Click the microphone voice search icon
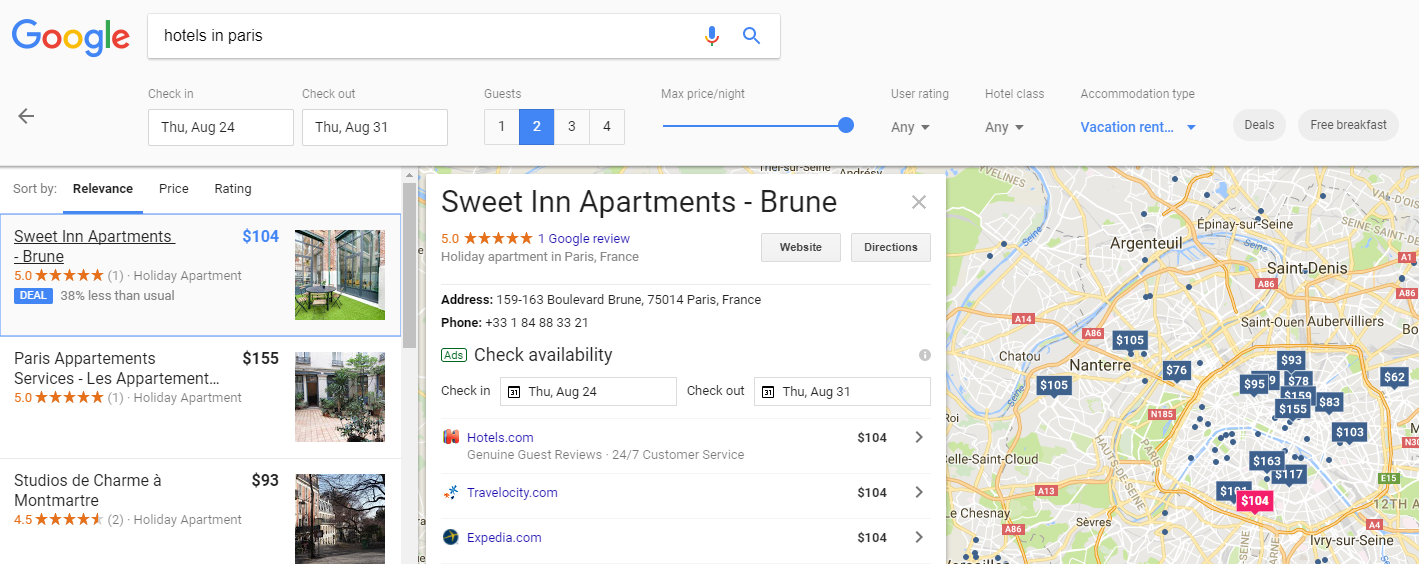The width and height of the screenshot is (1419, 564). pyautogui.click(x=711, y=36)
